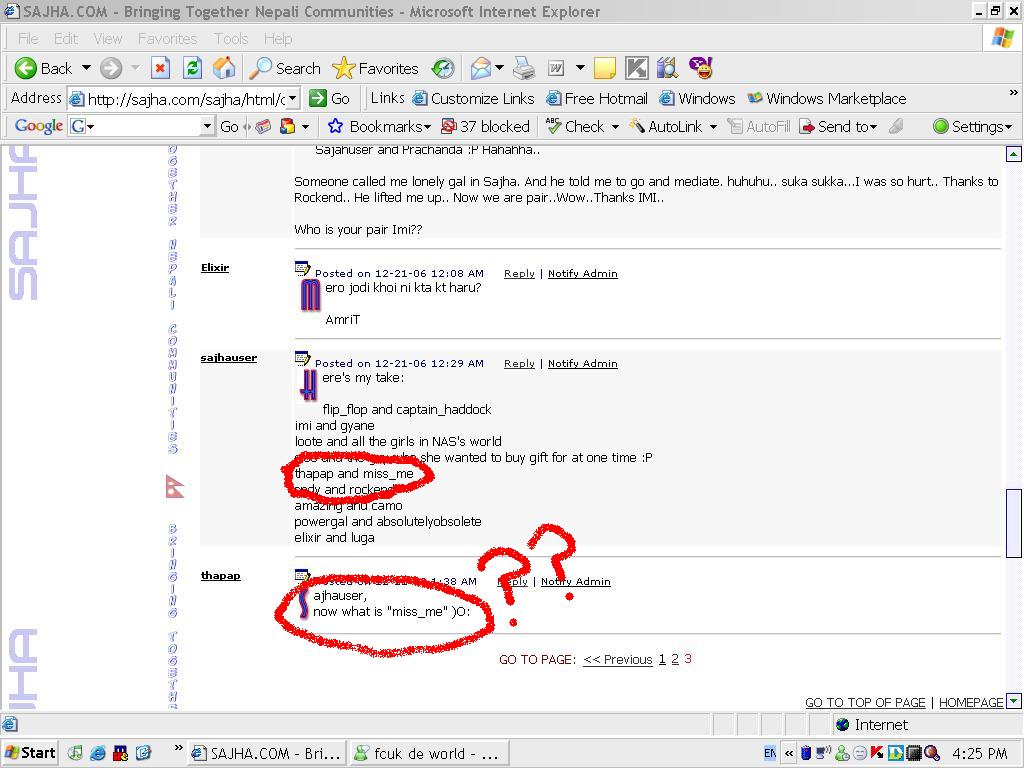Open the Favorites star button
The height and width of the screenshot is (768, 1024).
tap(376, 68)
